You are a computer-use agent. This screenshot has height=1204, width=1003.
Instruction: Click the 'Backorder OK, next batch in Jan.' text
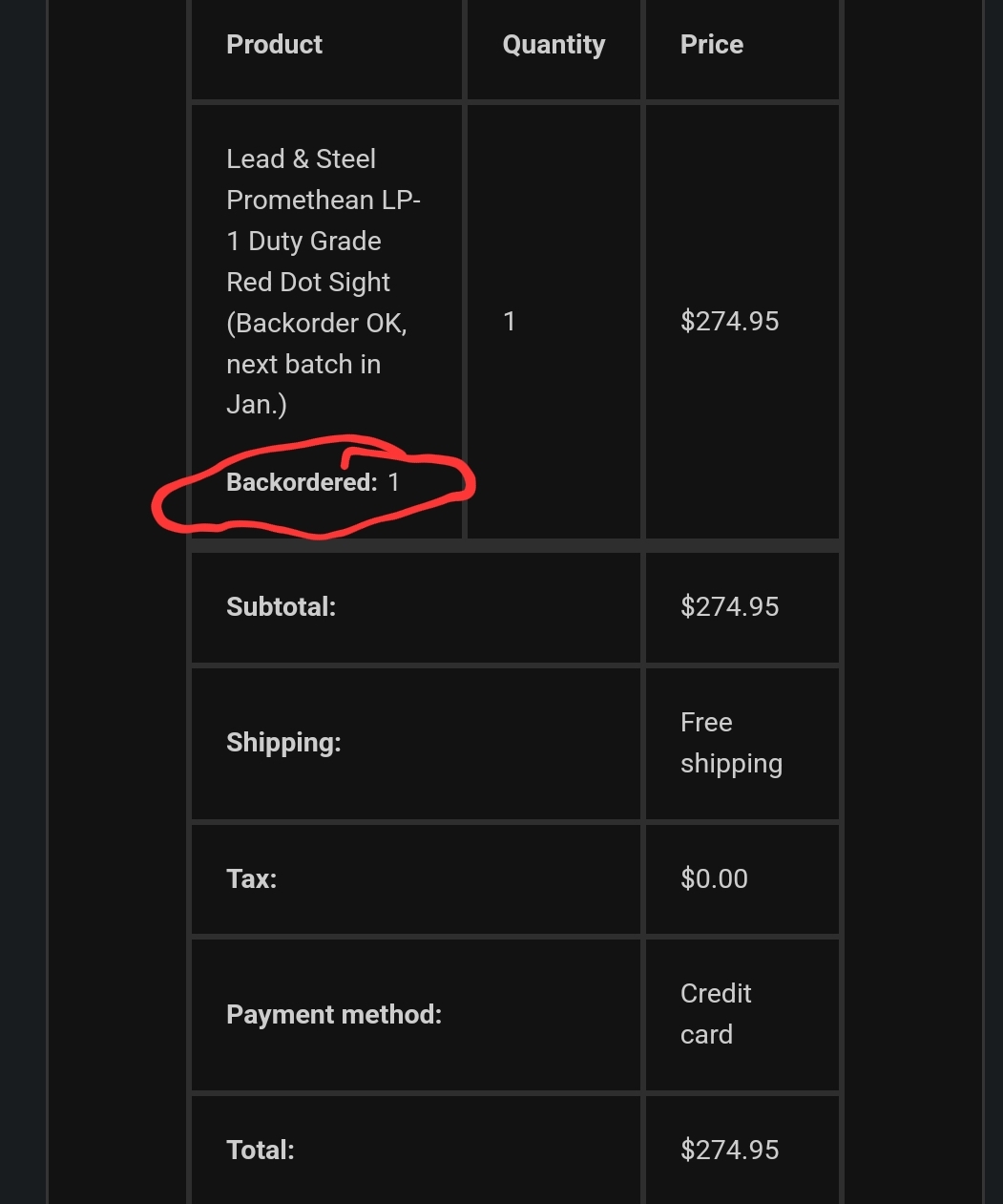coord(317,364)
